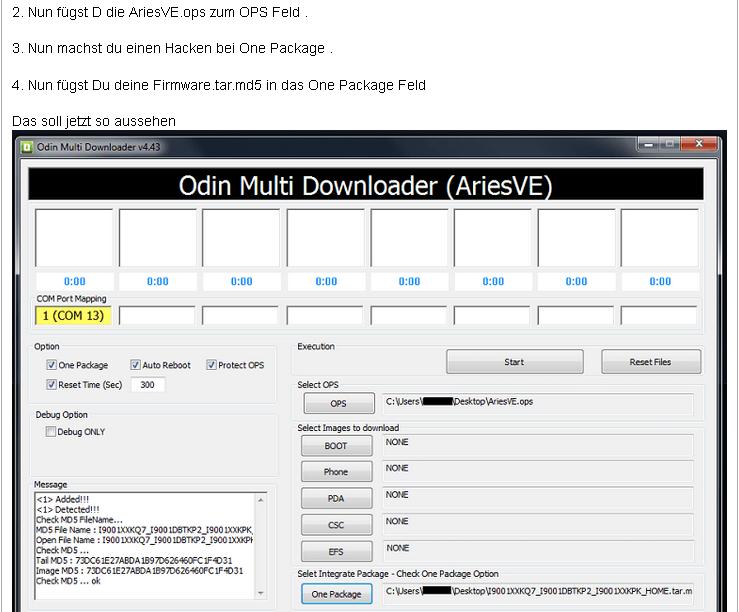Click the Reset Files button
This screenshot has height=612, width=739.
coord(650,362)
